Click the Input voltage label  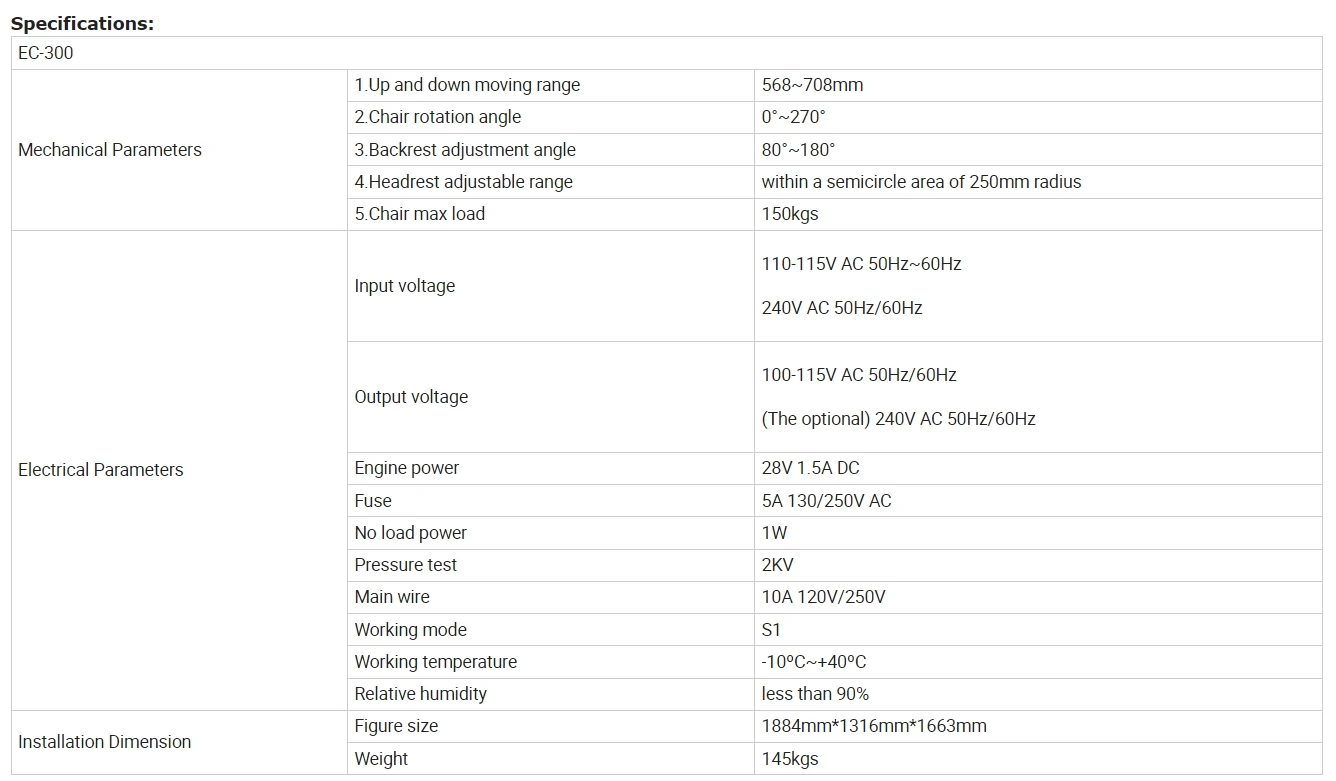(405, 286)
